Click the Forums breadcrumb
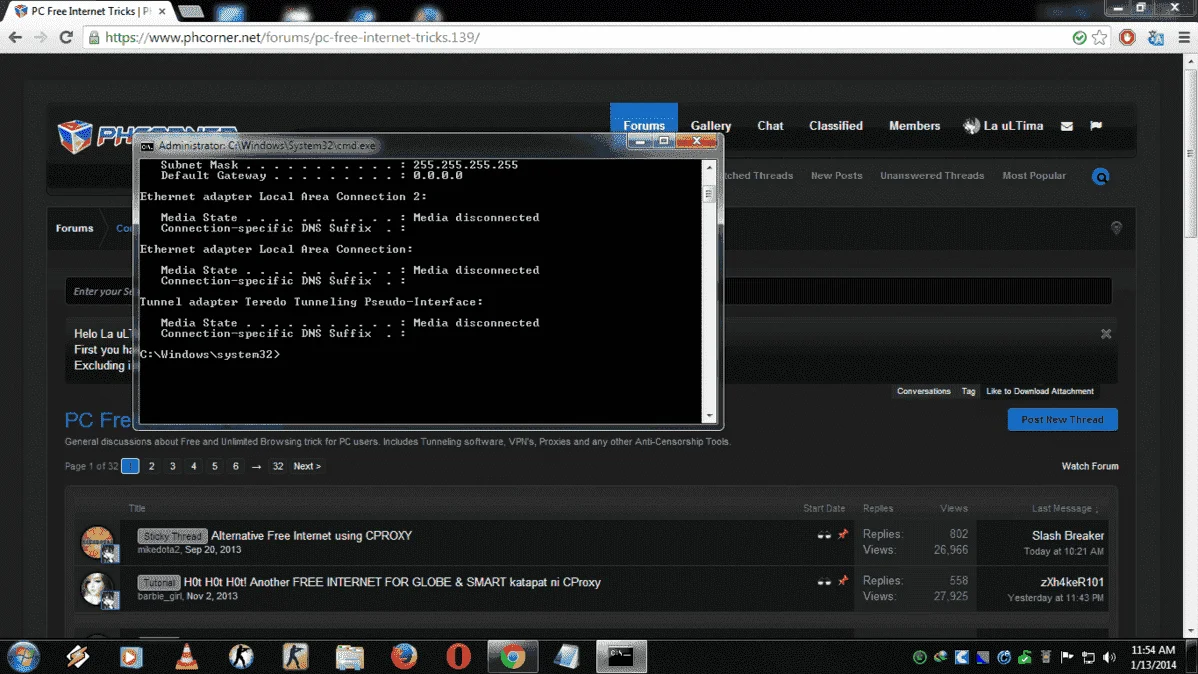This screenshot has width=1198, height=674. (x=74, y=228)
